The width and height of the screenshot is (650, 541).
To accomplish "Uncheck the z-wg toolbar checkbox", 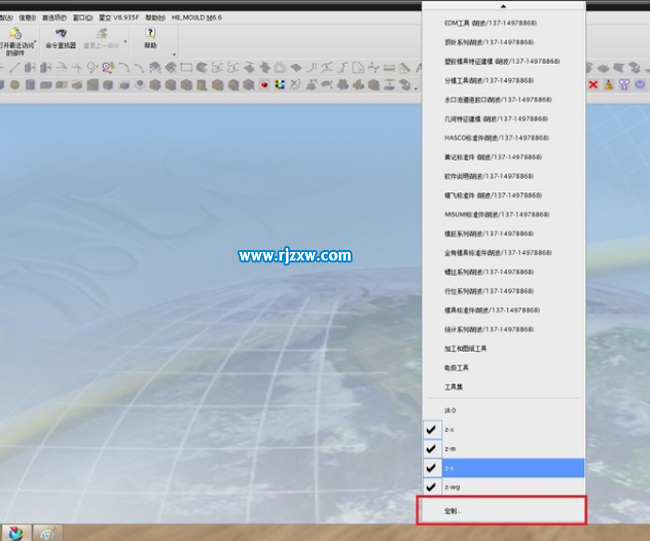I will click(x=431, y=487).
